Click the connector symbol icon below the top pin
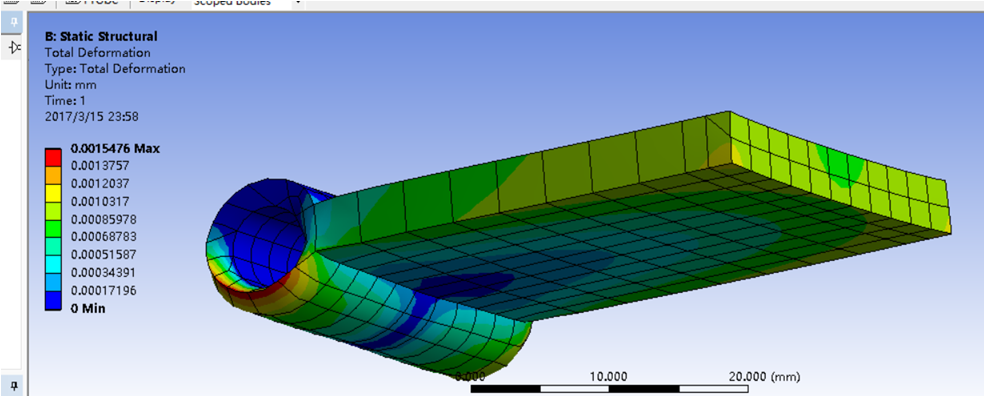Screen dimensions: 985x397 (14, 48)
